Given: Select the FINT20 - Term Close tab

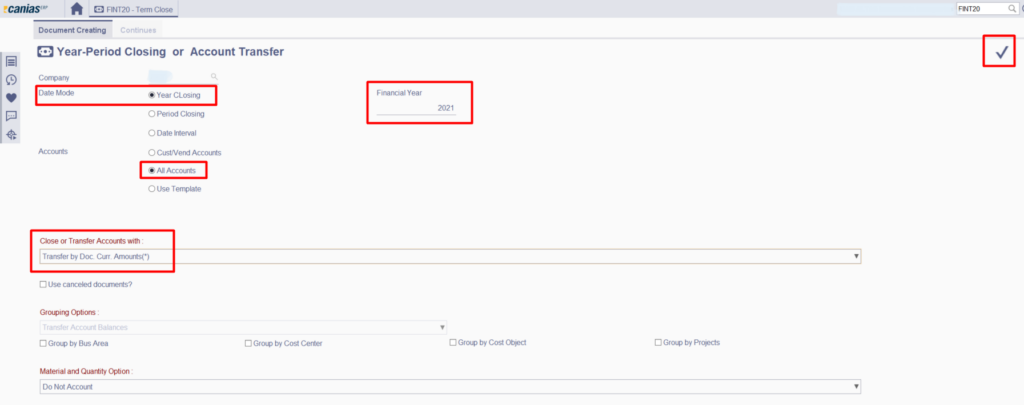Looking at the screenshot, I should [x=130, y=9].
